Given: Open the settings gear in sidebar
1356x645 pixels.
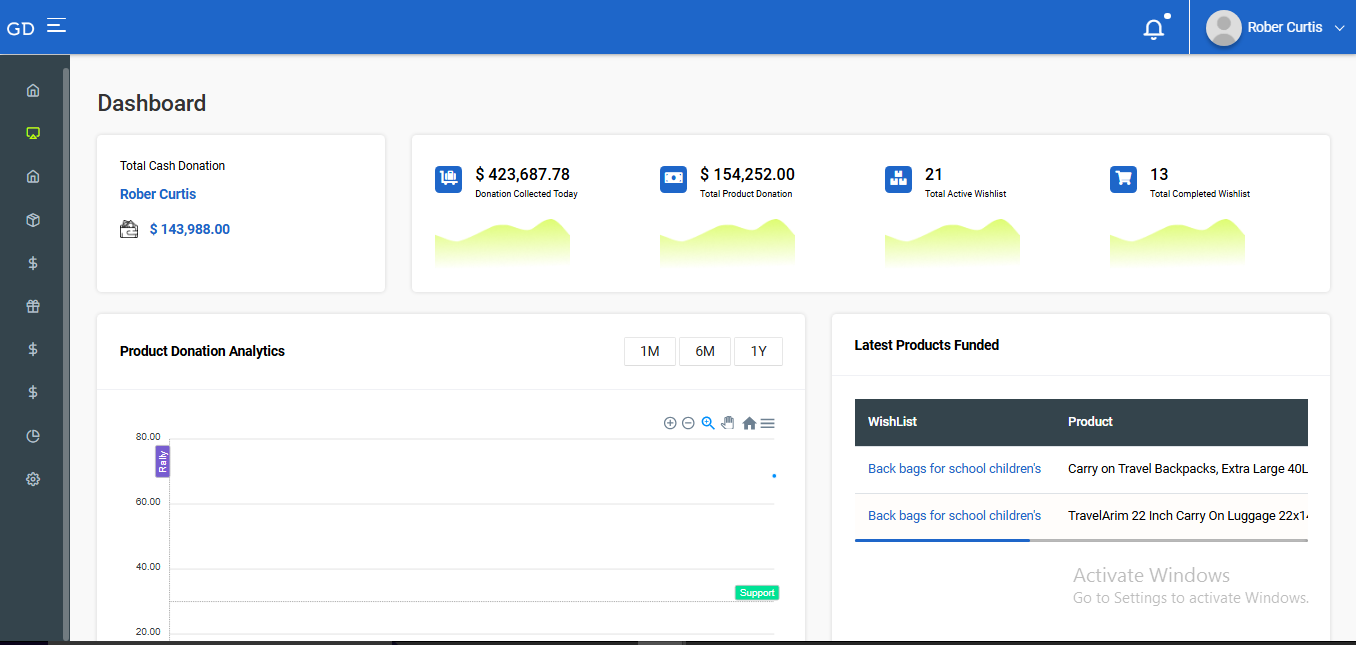Looking at the screenshot, I should (x=33, y=480).
